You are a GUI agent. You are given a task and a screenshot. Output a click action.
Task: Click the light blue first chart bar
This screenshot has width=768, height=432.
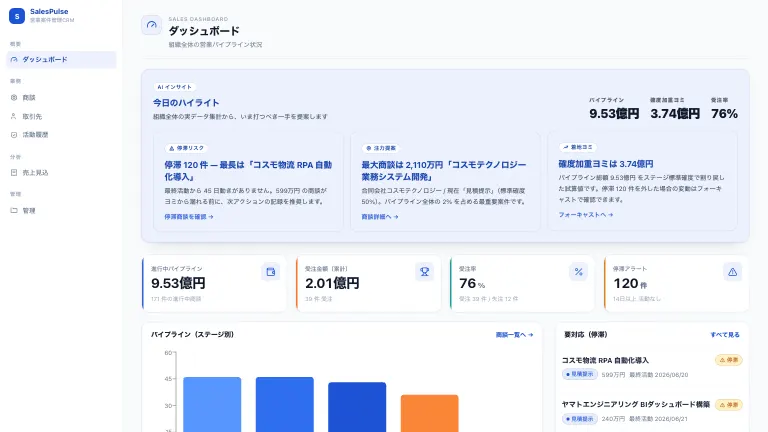212,405
